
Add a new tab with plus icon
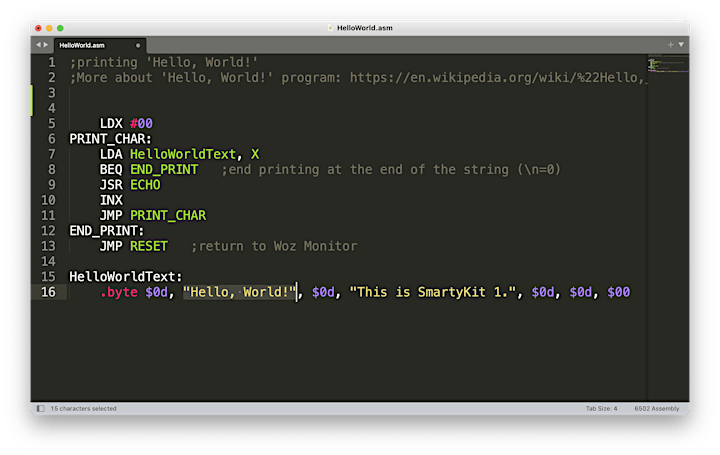coord(670,45)
